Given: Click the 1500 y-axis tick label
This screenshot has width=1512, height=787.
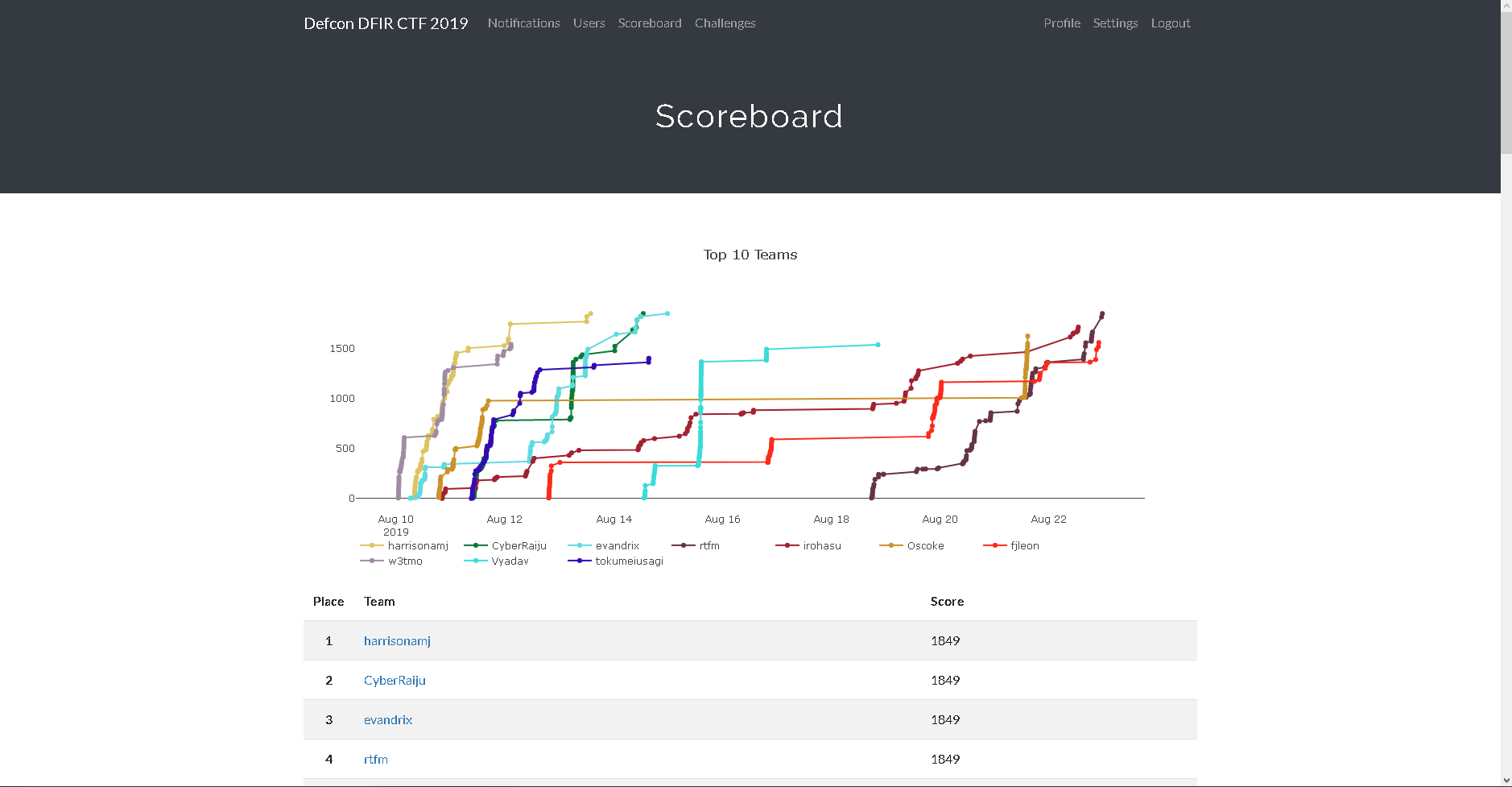Looking at the screenshot, I should pos(342,349).
